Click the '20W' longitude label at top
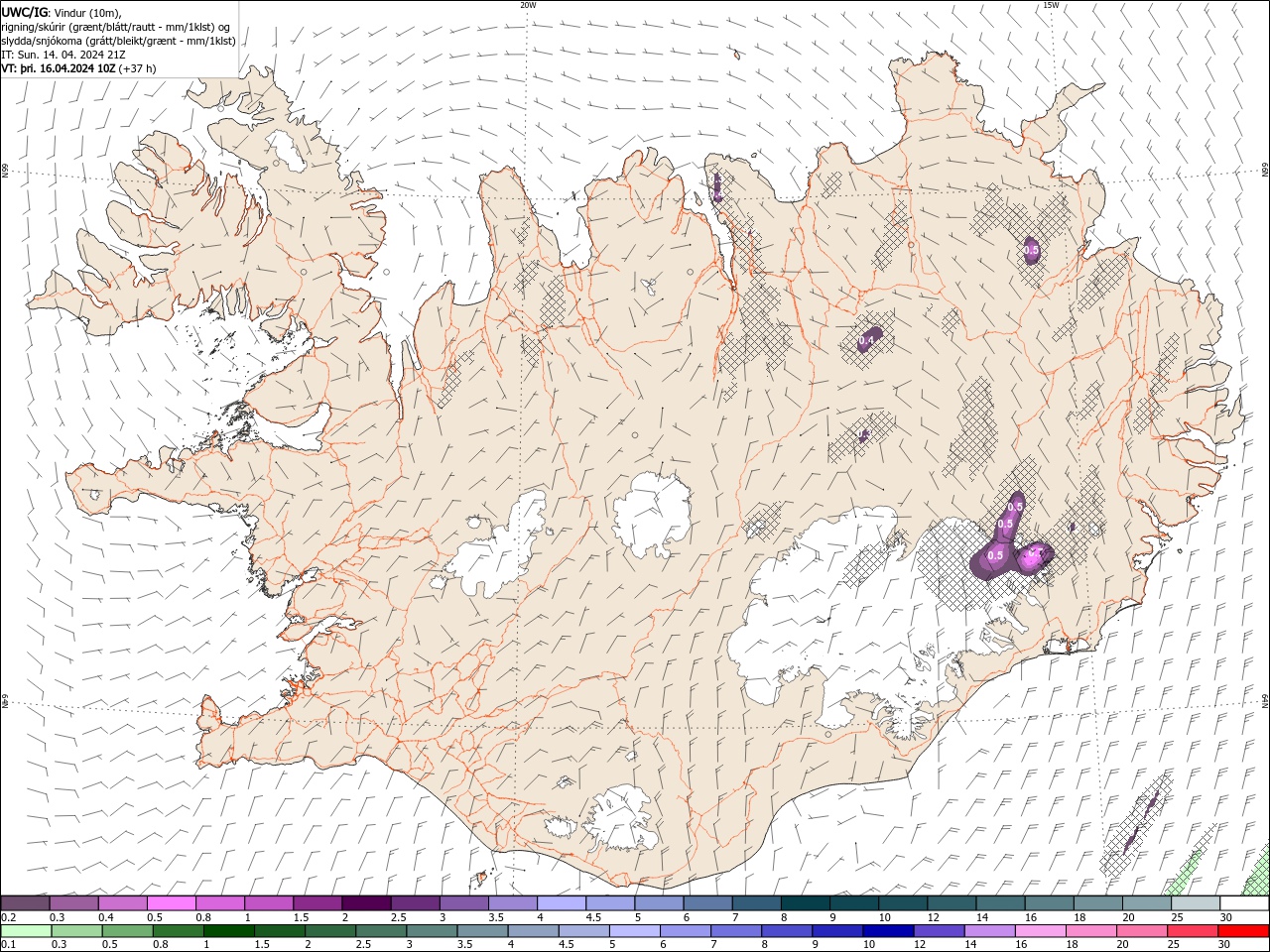The height and width of the screenshot is (952, 1270). point(528,5)
